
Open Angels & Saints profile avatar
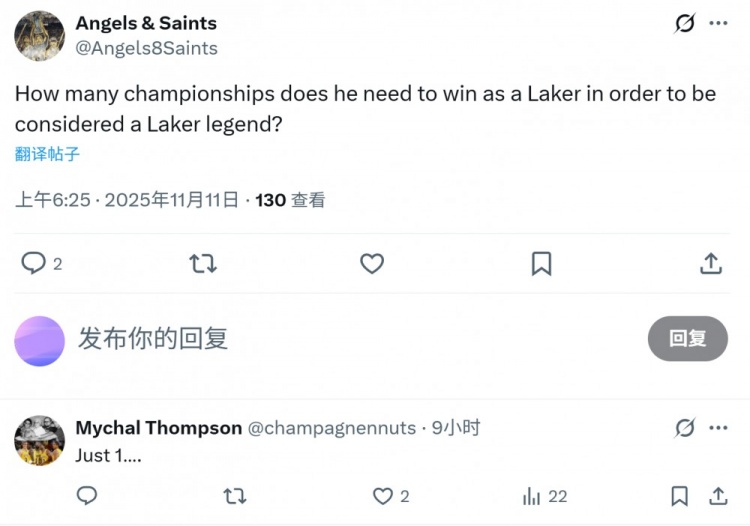pyautogui.click(x=39, y=36)
